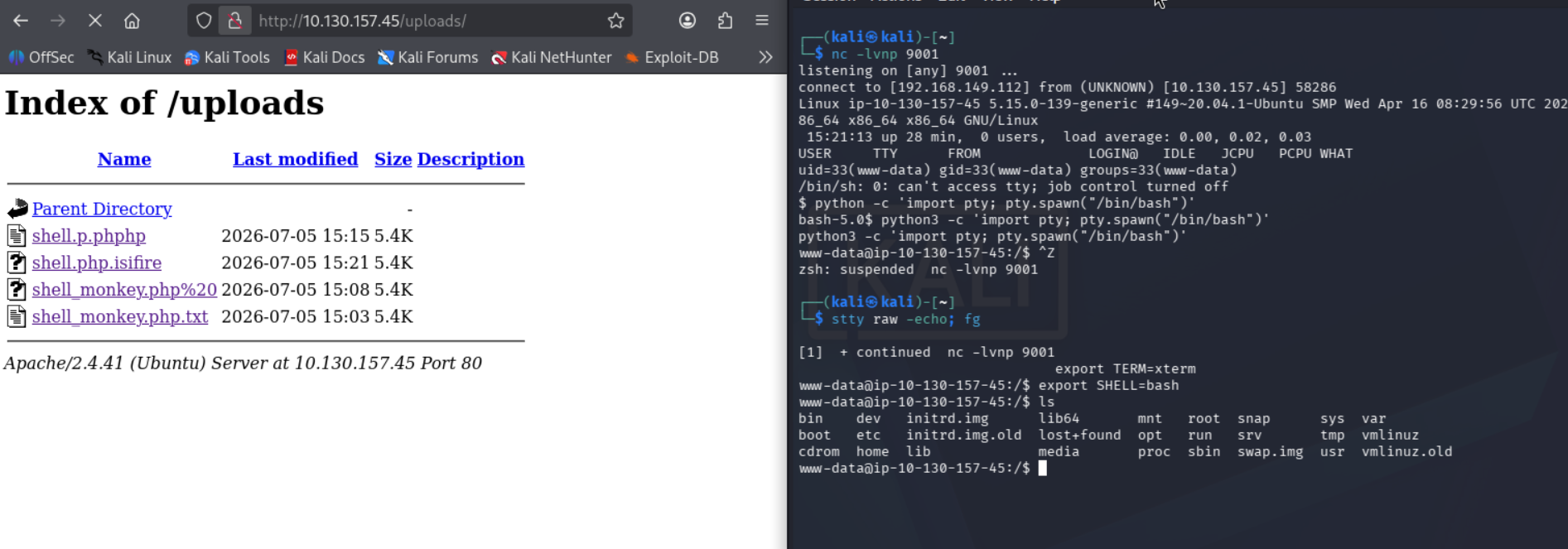Open the Kali NetHunter bookmark
Screen dimensions: 1568x549
(x=552, y=57)
